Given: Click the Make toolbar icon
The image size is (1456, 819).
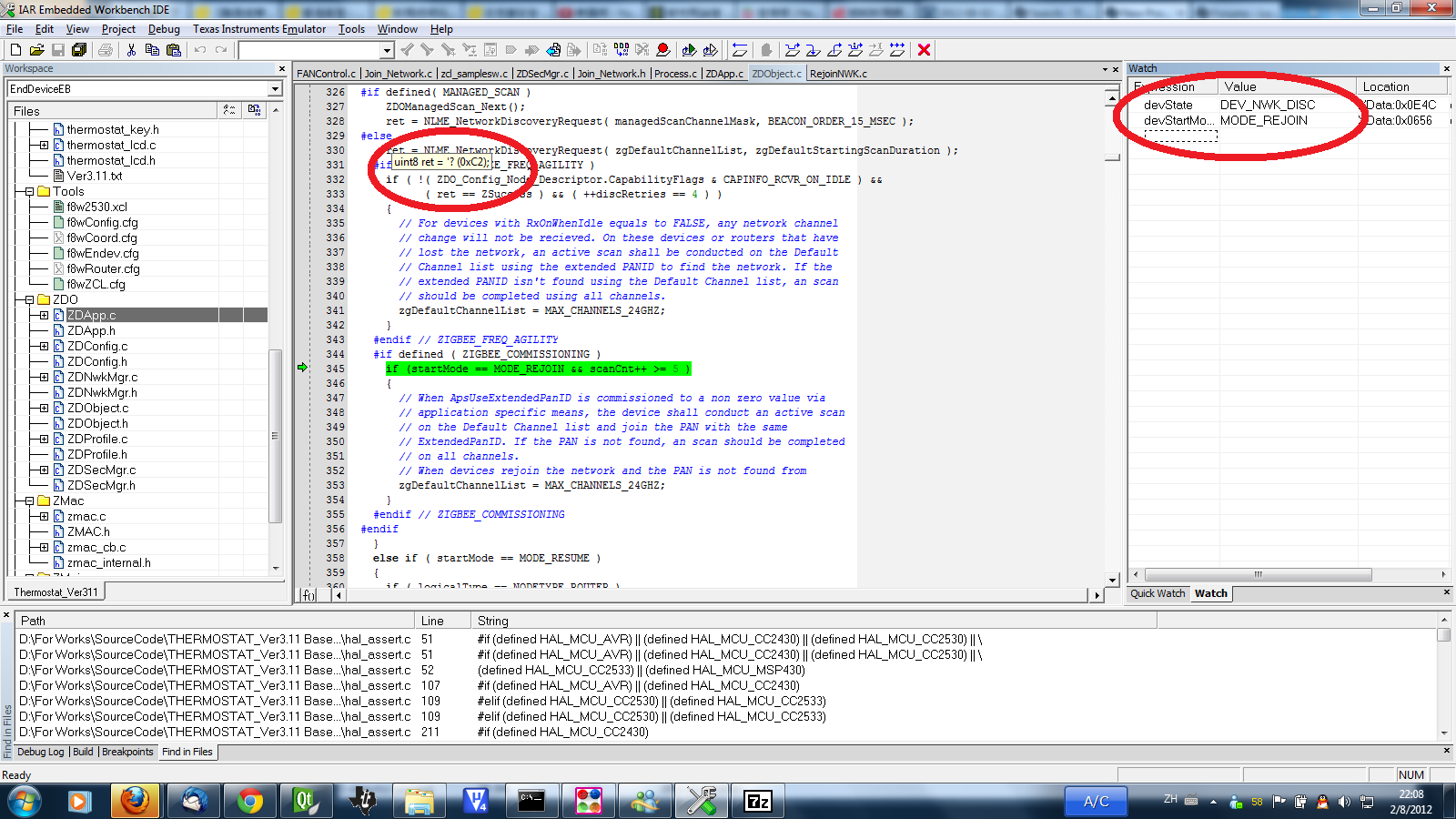Looking at the screenshot, I should pos(622,50).
